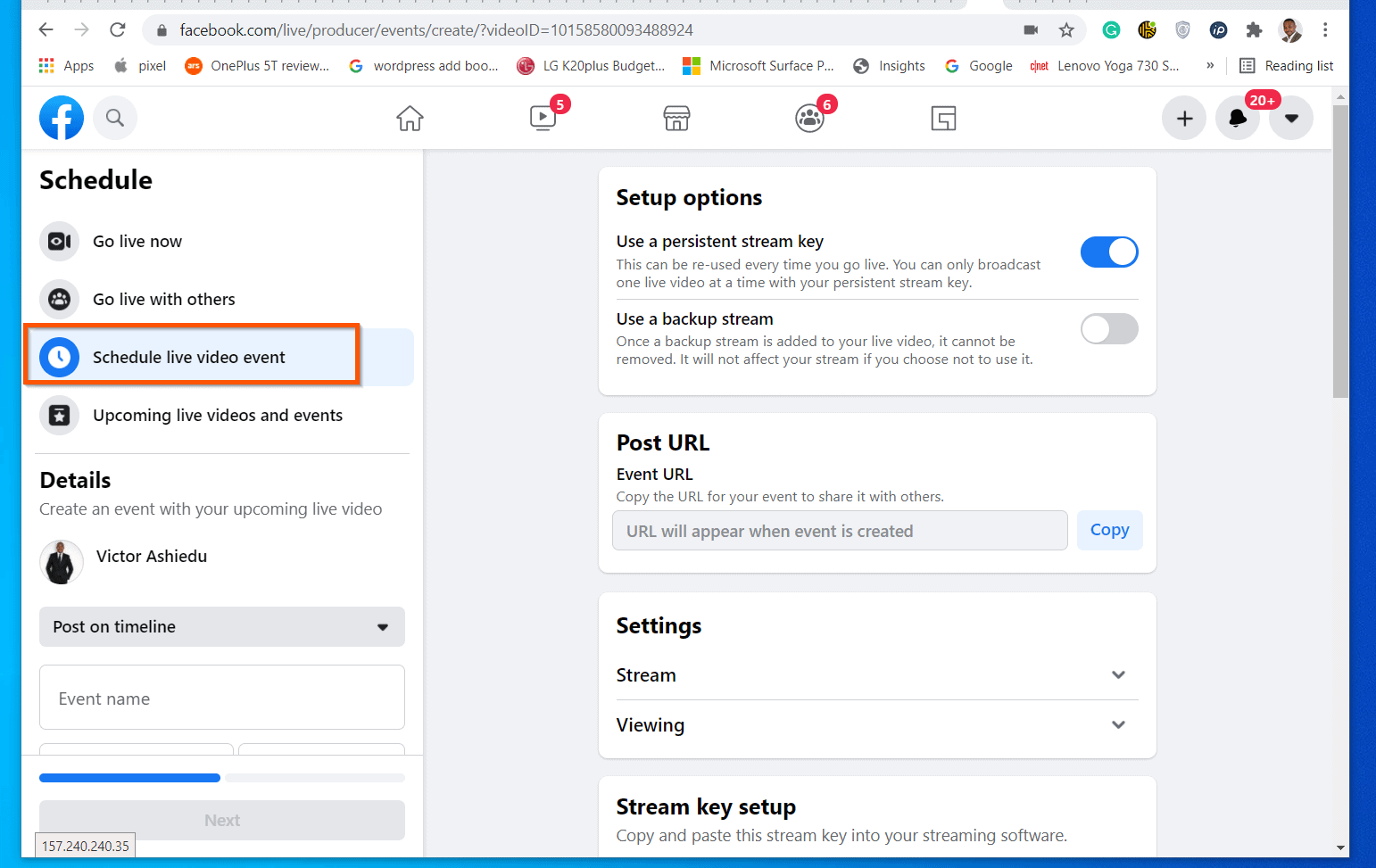Click the Copy URL button
Viewport: 1376px width, 868px height.
(x=1109, y=530)
